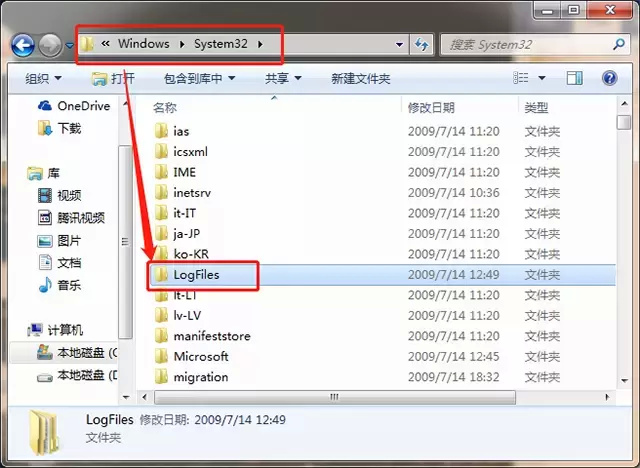Screen dimensions: 640x468
Task: Select 下载 in navigation pane
Action: [59, 128]
